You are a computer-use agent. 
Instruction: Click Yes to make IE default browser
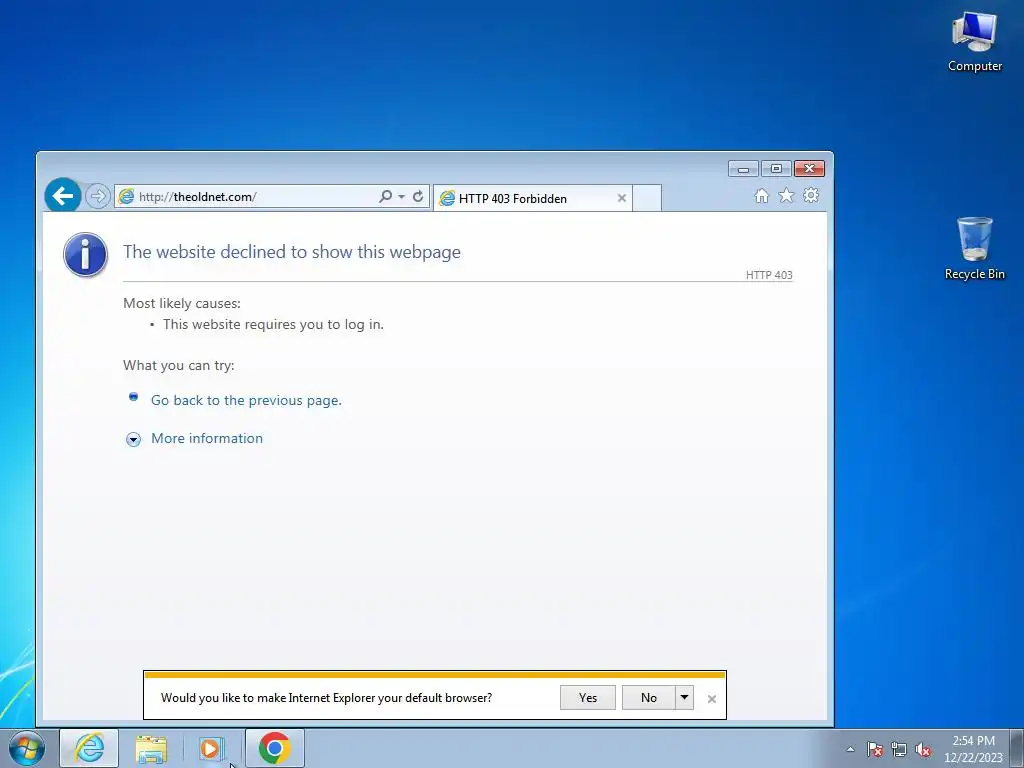588,697
